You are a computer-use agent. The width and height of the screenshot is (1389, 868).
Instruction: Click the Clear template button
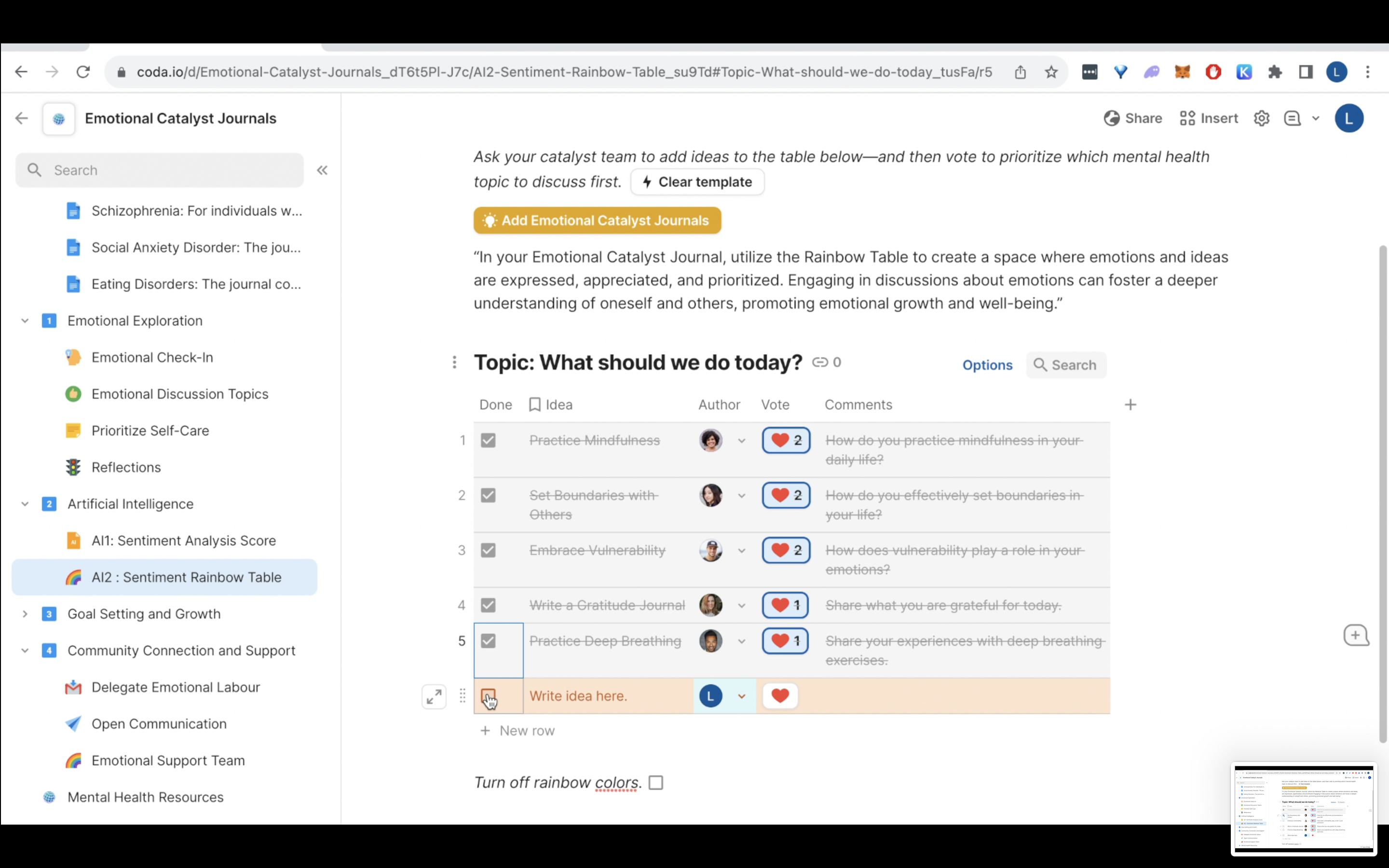(x=697, y=182)
